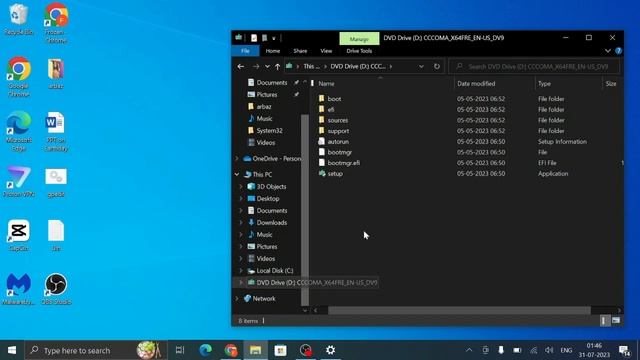640x360 pixels.
Task: Click the Forward arrow in File Explorer
Action: pyautogui.click(x=256, y=66)
